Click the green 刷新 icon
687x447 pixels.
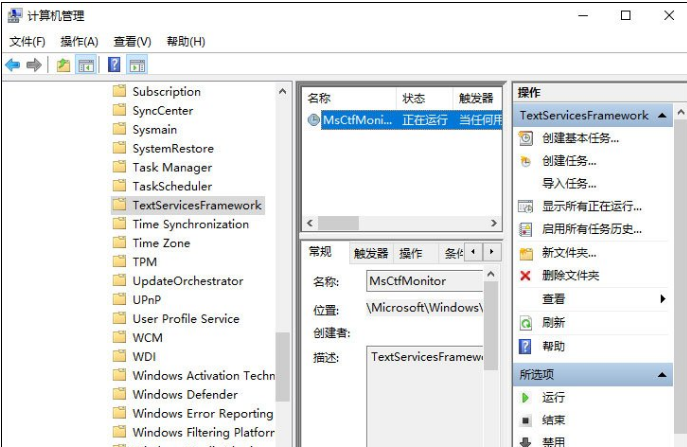(x=525, y=323)
